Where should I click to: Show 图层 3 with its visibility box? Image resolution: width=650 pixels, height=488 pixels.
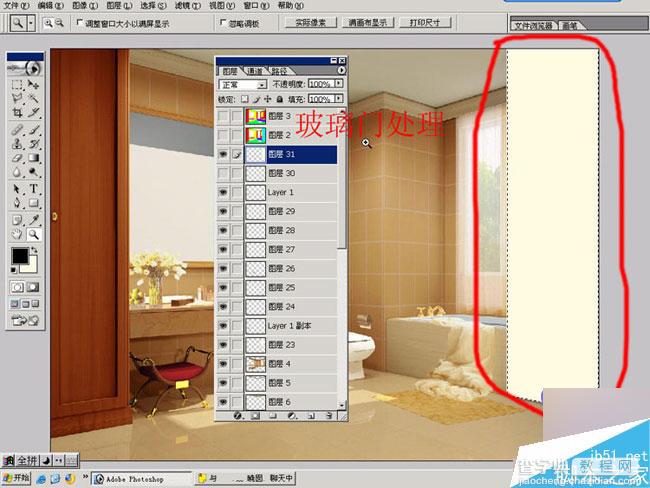(x=223, y=116)
